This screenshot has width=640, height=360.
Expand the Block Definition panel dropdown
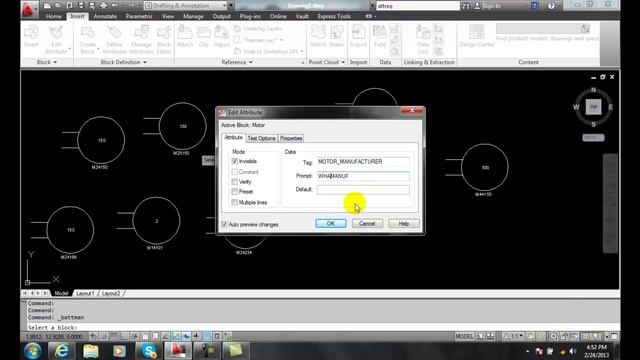(123, 62)
